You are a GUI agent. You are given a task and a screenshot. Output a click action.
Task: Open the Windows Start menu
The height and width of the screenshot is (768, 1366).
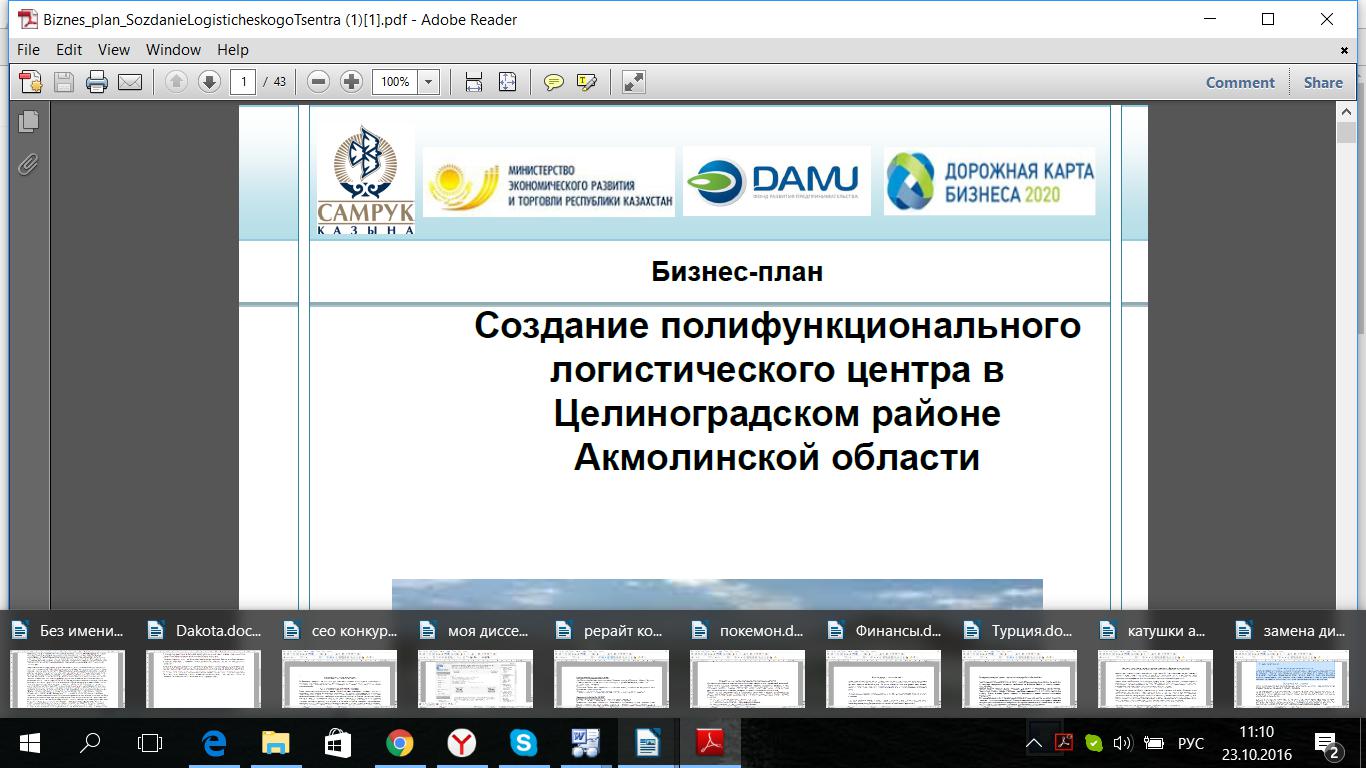coord(29,743)
